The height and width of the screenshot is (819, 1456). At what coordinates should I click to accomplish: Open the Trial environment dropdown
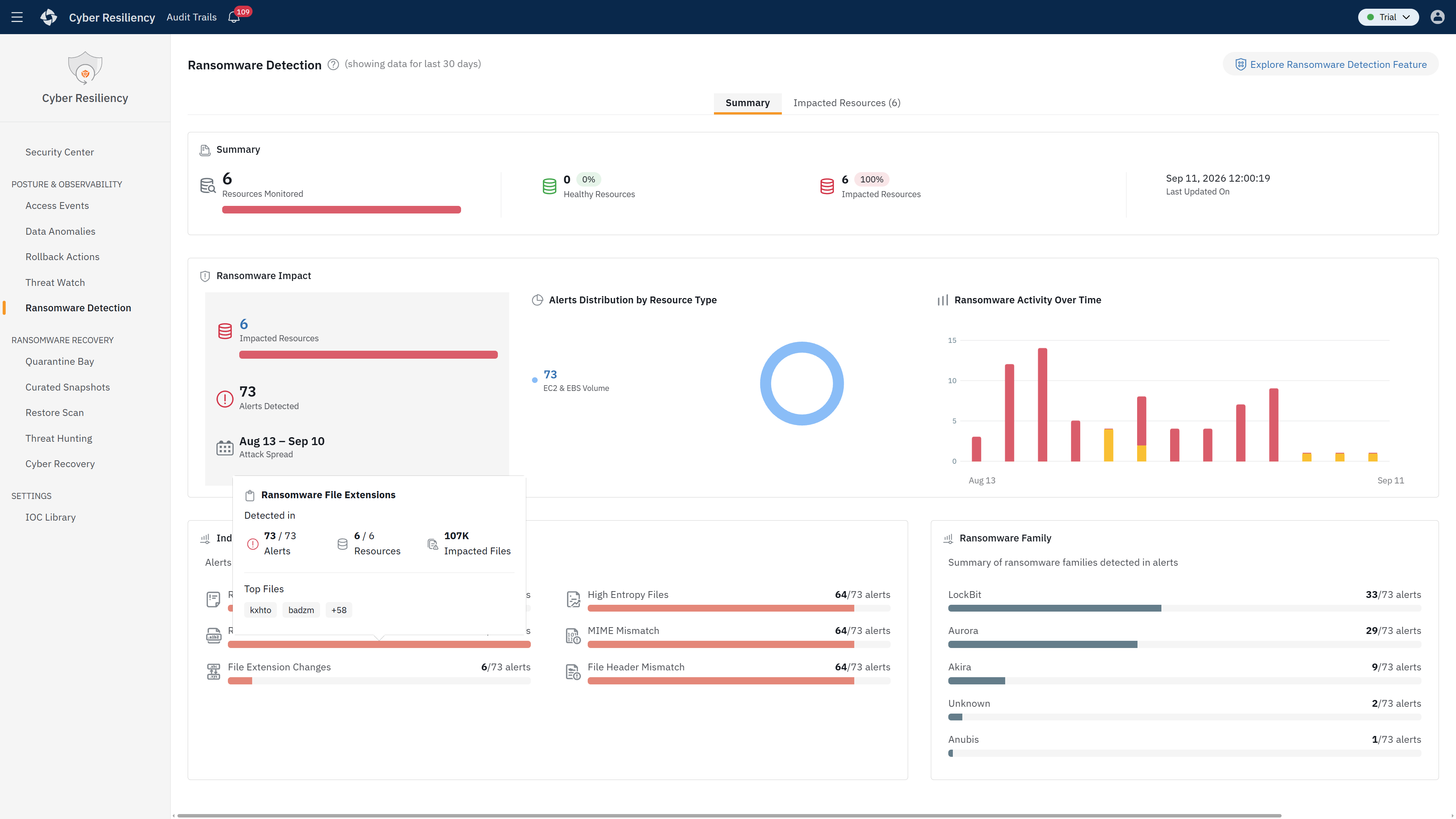click(1388, 17)
